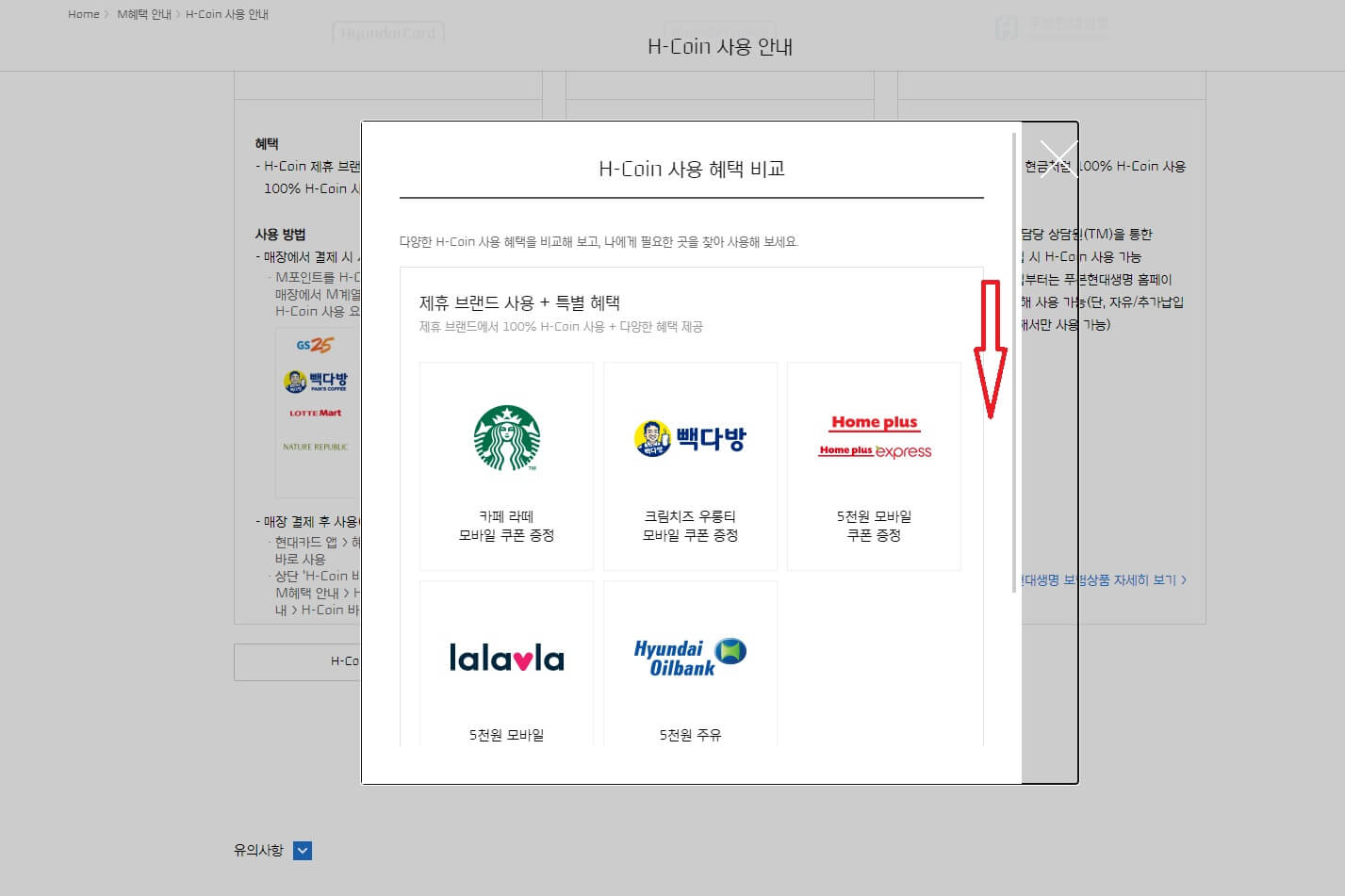
Task: Click the lalavla 5천원 모바일 text
Action: [x=506, y=735]
